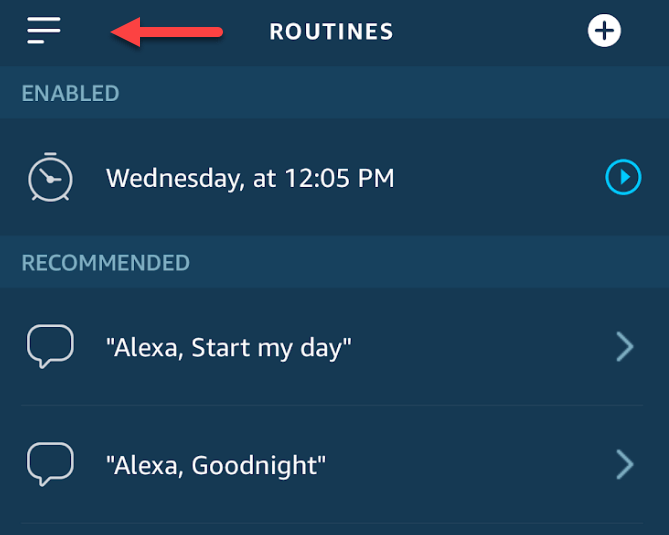The height and width of the screenshot is (535, 669).
Task: Click the RECOMMENDED section header
Action: pos(105,262)
